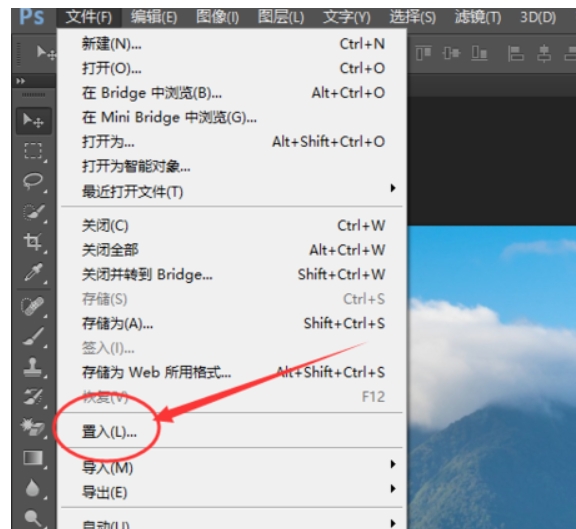This screenshot has height=529, width=576.
Task: Select the Quick Selection tool
Action: [34, 212]
